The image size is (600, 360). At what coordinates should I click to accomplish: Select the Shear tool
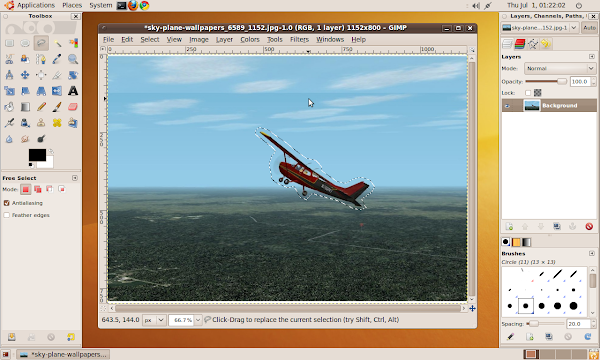25,91
